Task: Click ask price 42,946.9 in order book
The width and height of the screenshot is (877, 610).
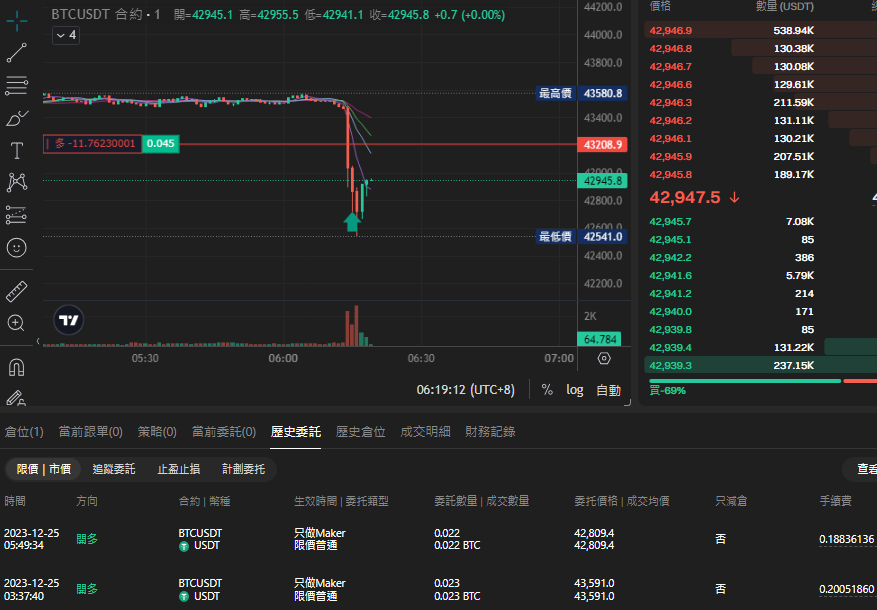Action: [671, 31]
